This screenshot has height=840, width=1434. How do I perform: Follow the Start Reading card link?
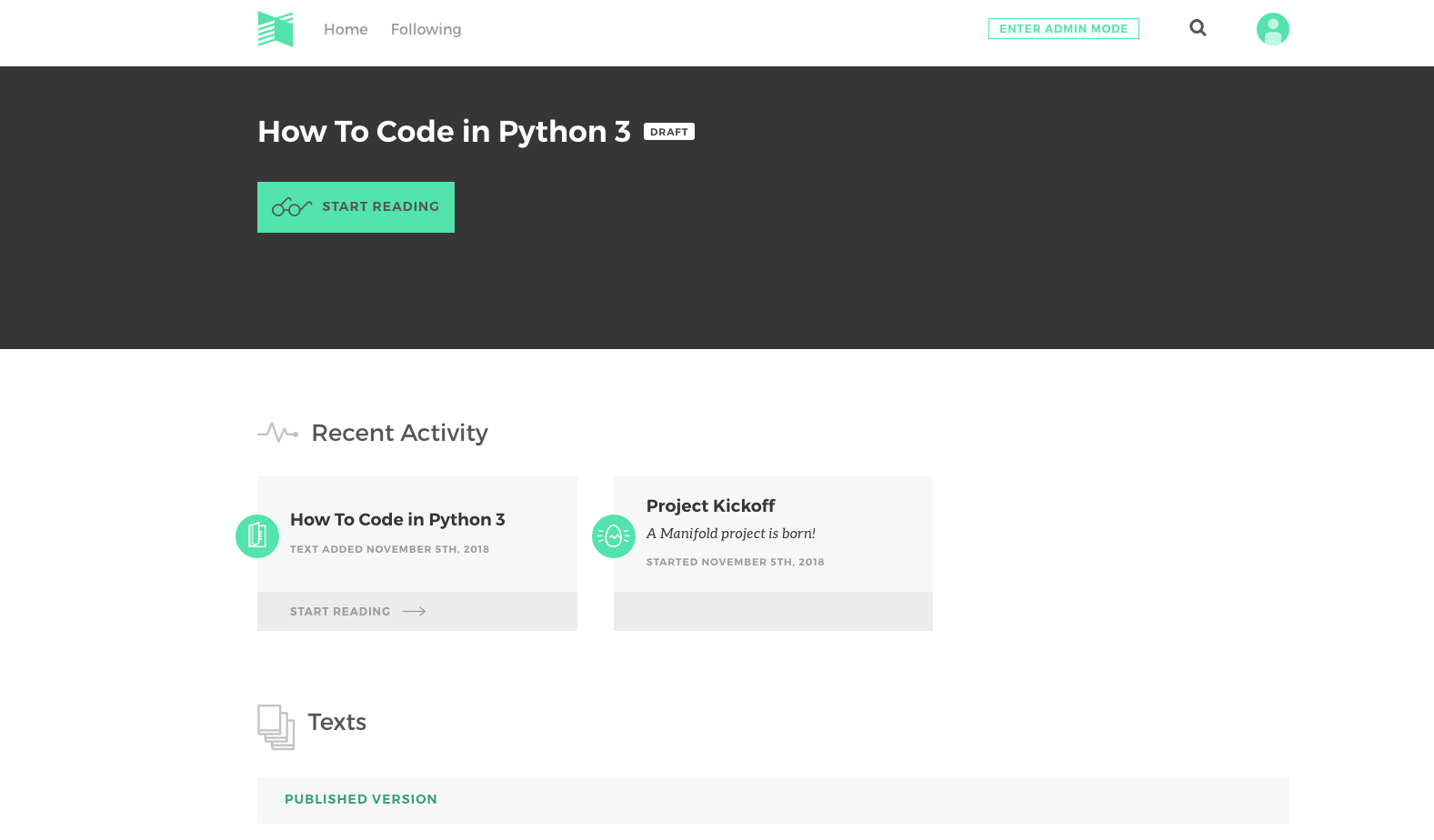(x=340, y=612)
